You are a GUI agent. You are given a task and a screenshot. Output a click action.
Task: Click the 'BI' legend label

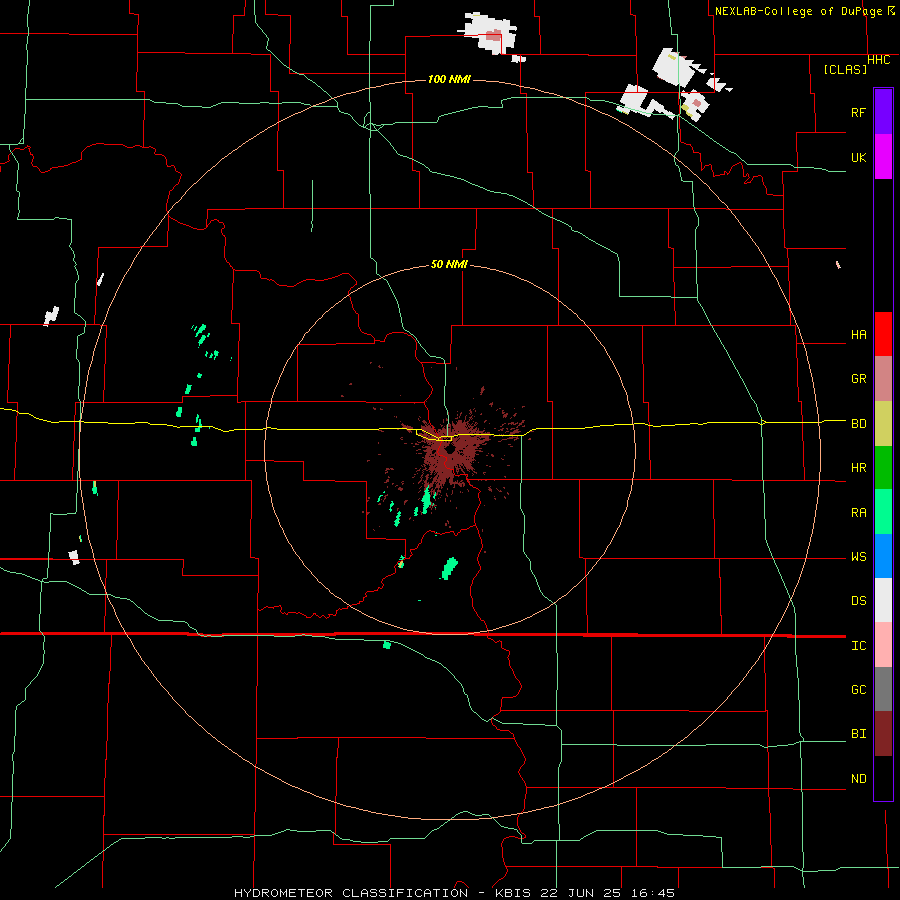[858, 734]
